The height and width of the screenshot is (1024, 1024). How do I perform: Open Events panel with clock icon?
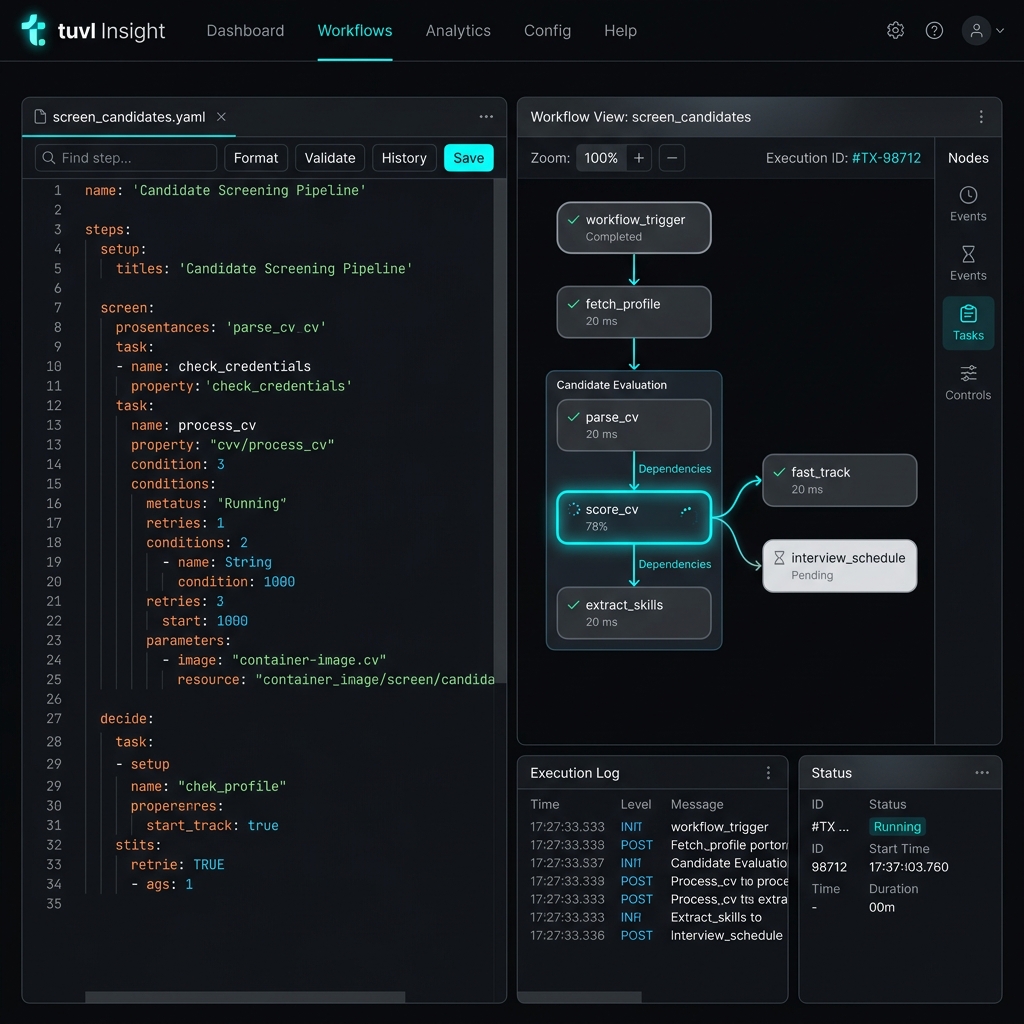pos(968,204)
